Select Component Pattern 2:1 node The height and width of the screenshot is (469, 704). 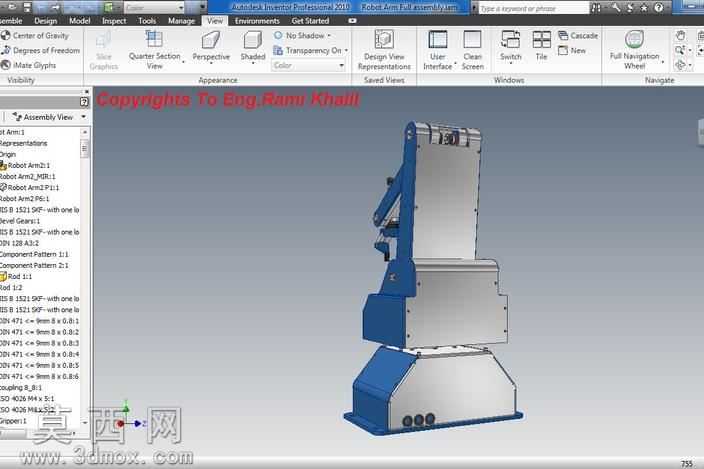pyautogui.click(x=34, y=265)
